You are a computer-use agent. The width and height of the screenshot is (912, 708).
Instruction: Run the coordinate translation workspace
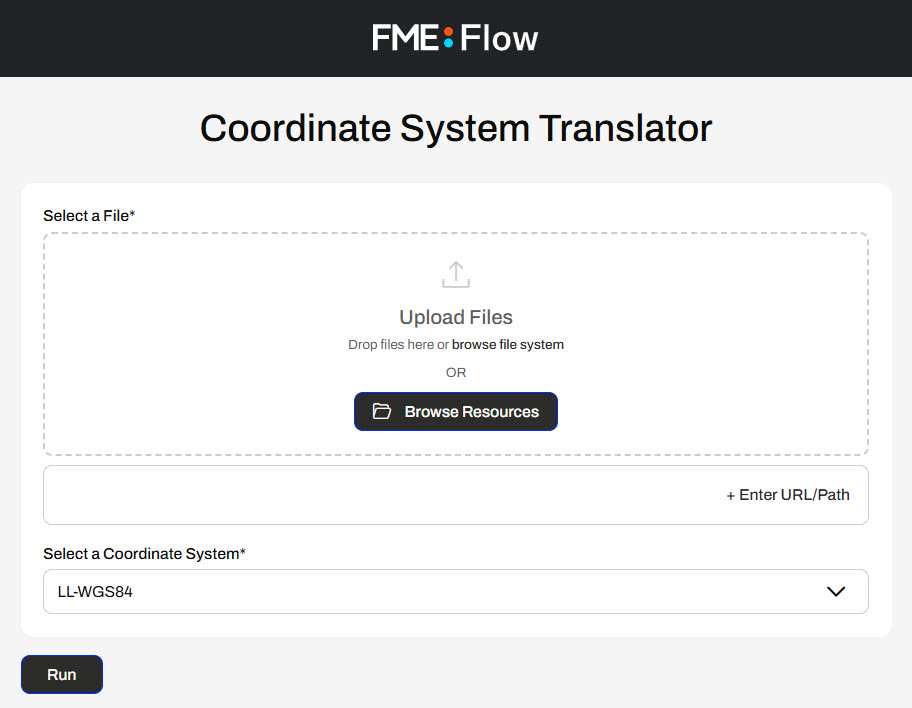[x=61, y=675]
